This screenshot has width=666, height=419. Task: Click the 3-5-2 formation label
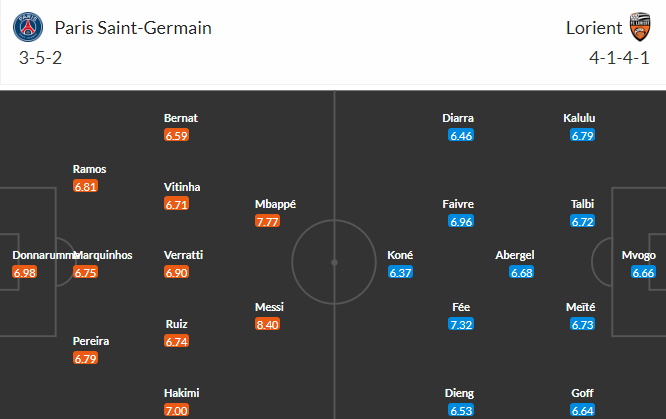point(40,58)
